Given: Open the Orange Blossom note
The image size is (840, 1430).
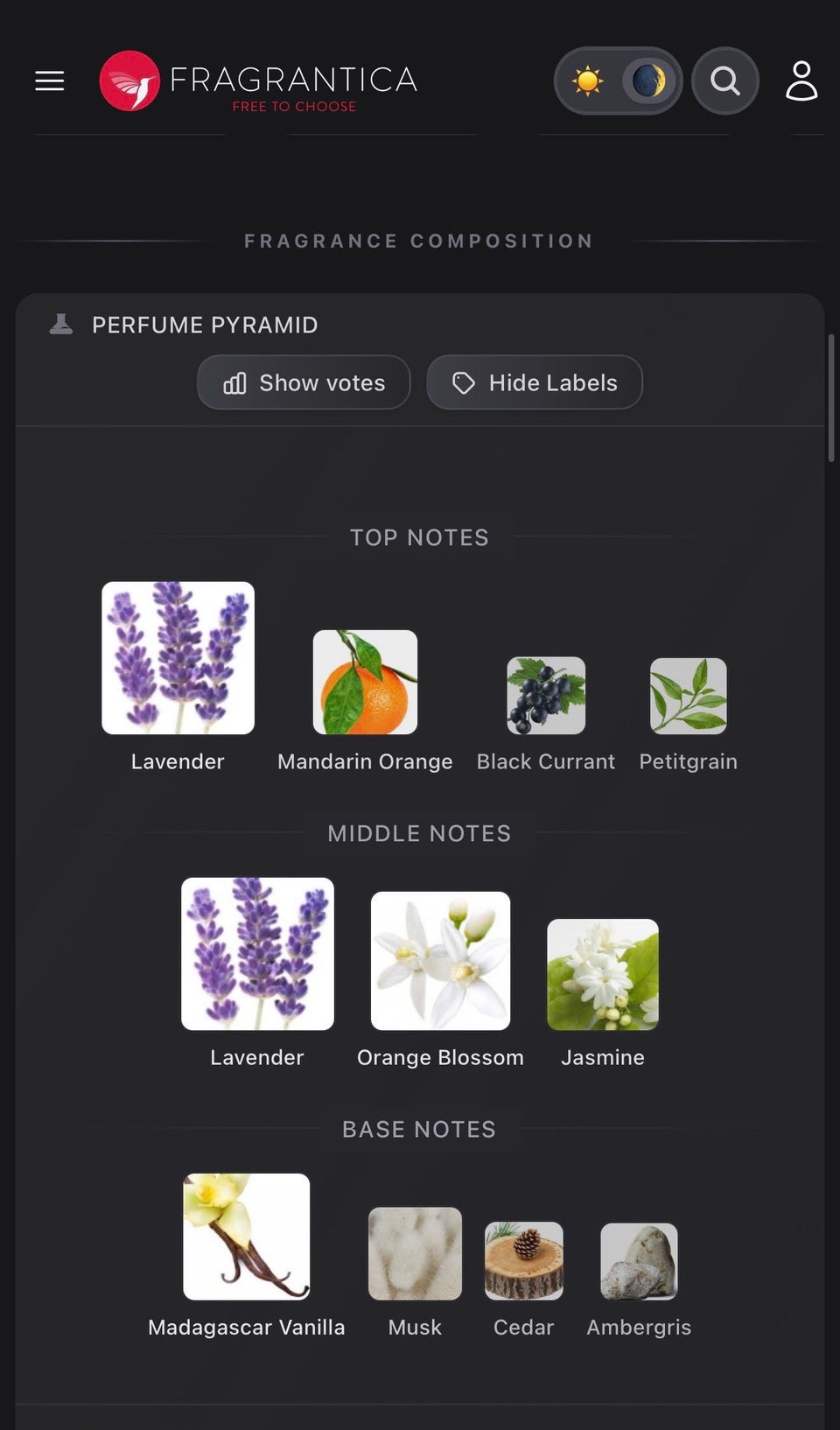Looking at the screenshot, I should point(440,961).
